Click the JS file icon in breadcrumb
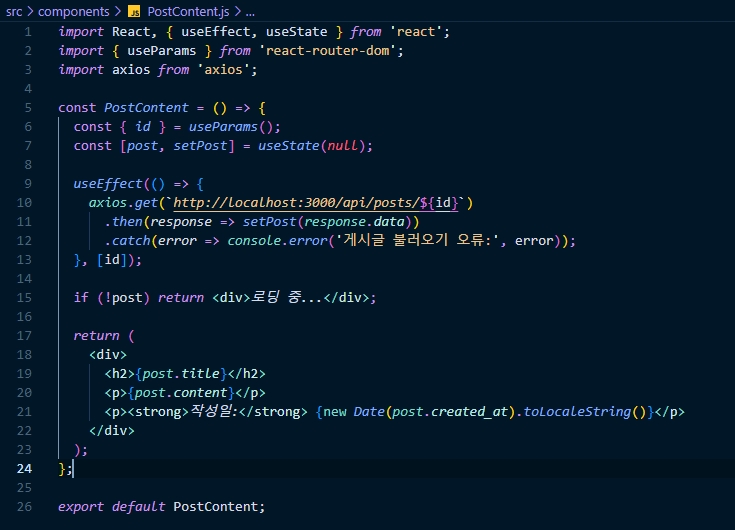 [134, 12]
